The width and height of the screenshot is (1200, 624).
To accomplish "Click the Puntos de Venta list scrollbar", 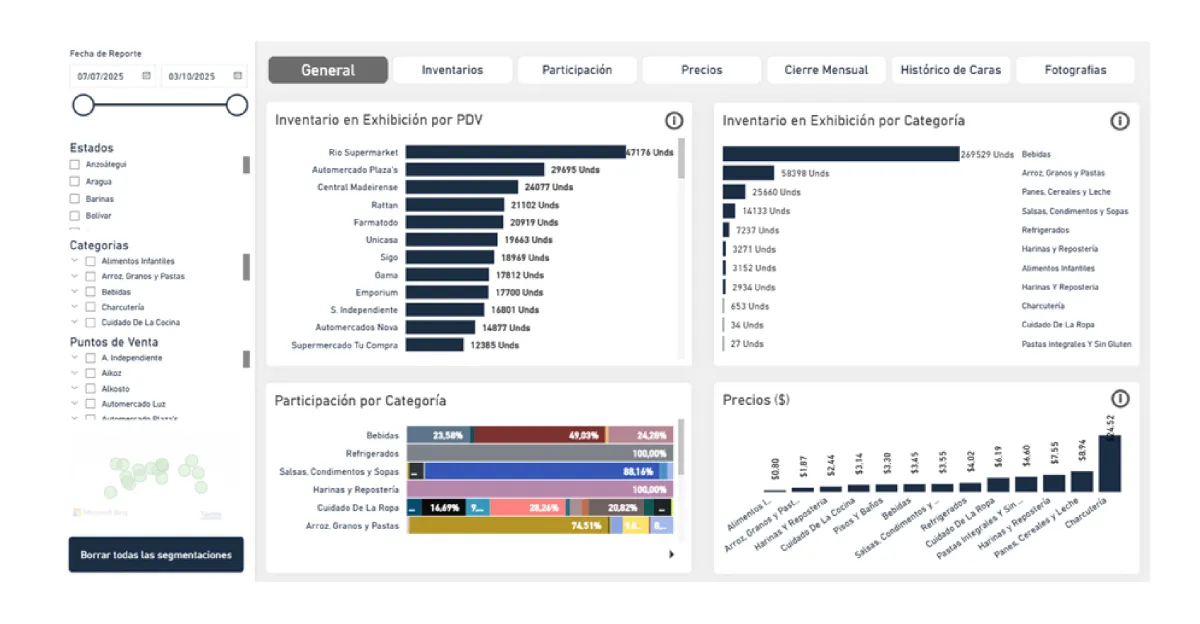I will click(247, 359).
